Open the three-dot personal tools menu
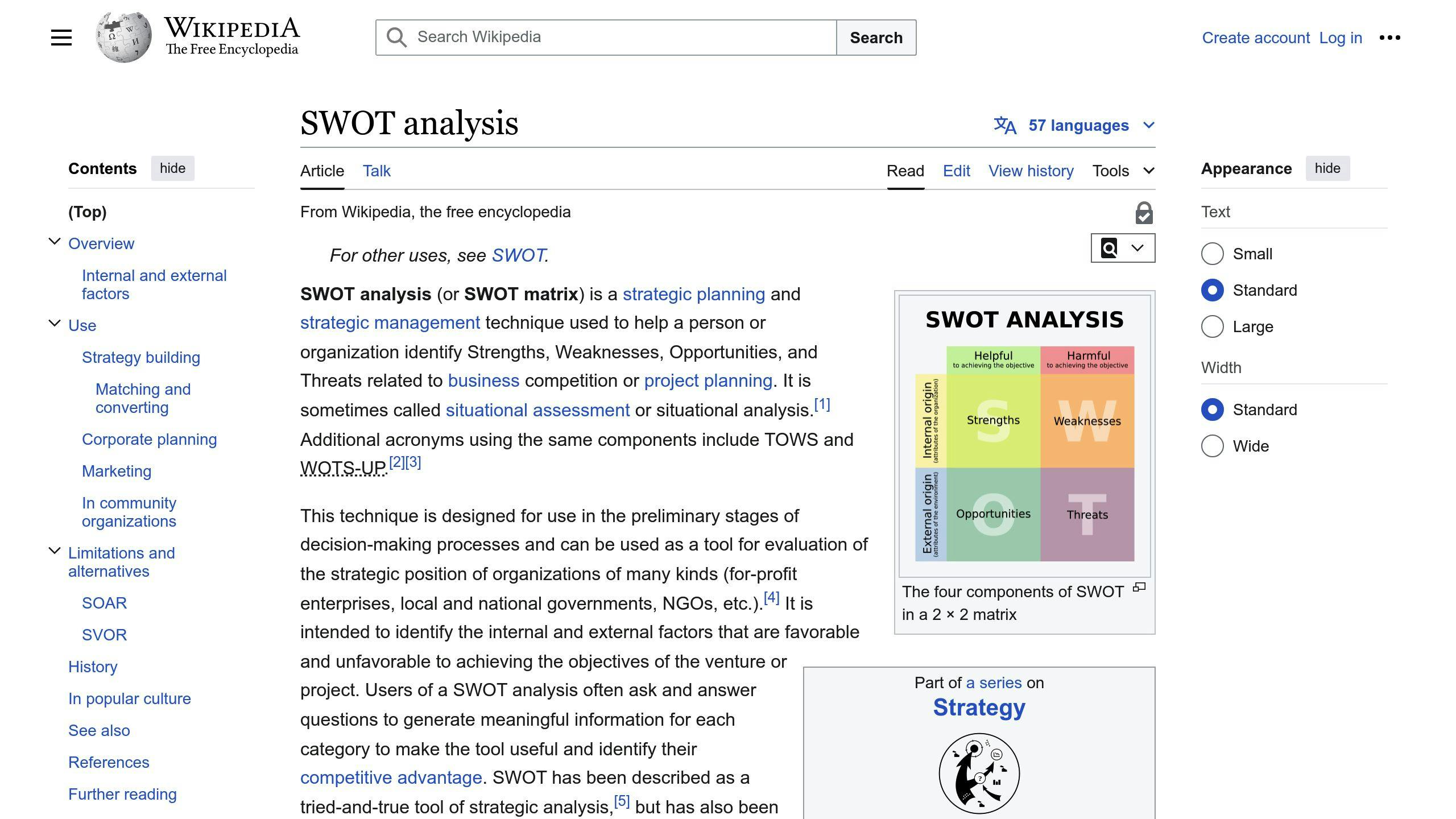This screenshot has width=1456, height=819. click(1389, 38)
